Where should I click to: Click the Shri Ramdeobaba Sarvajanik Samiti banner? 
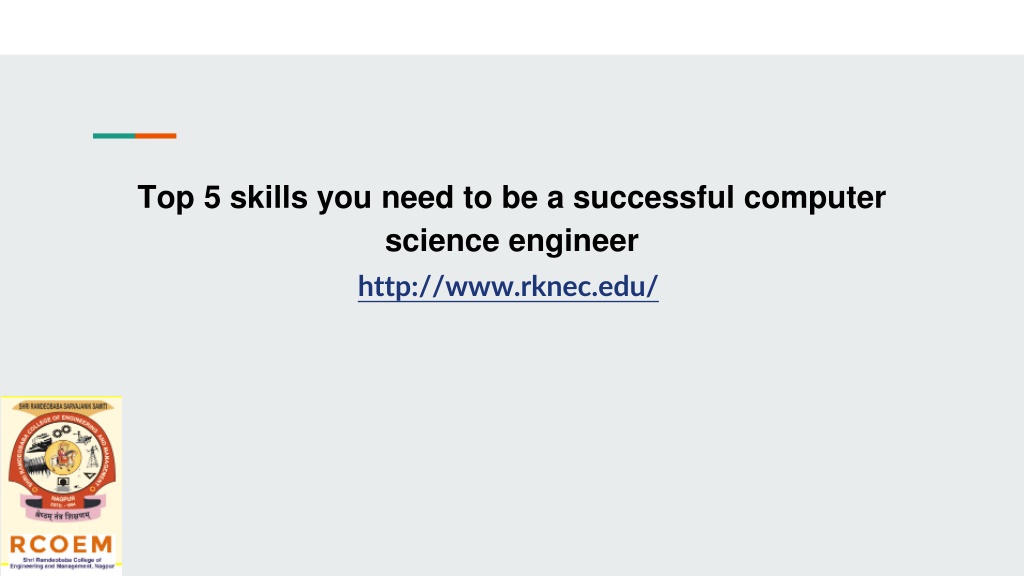tap(63, 406)
